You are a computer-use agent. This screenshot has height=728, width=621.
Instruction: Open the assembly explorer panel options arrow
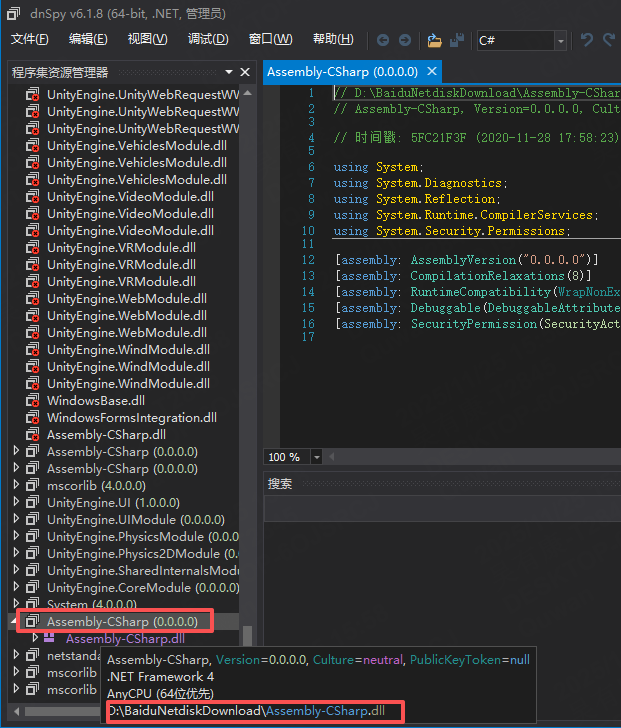pos(229,72)
